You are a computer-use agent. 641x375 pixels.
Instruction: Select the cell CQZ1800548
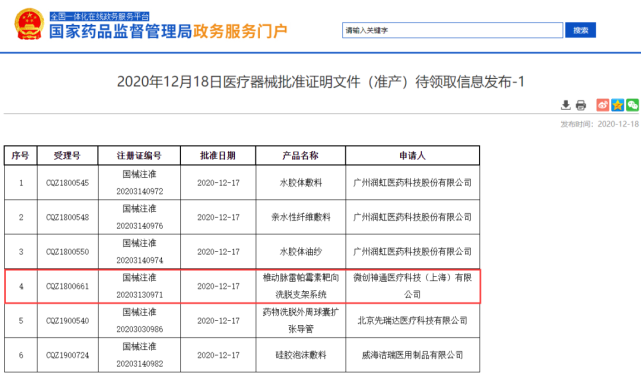[x=67, y=217]
